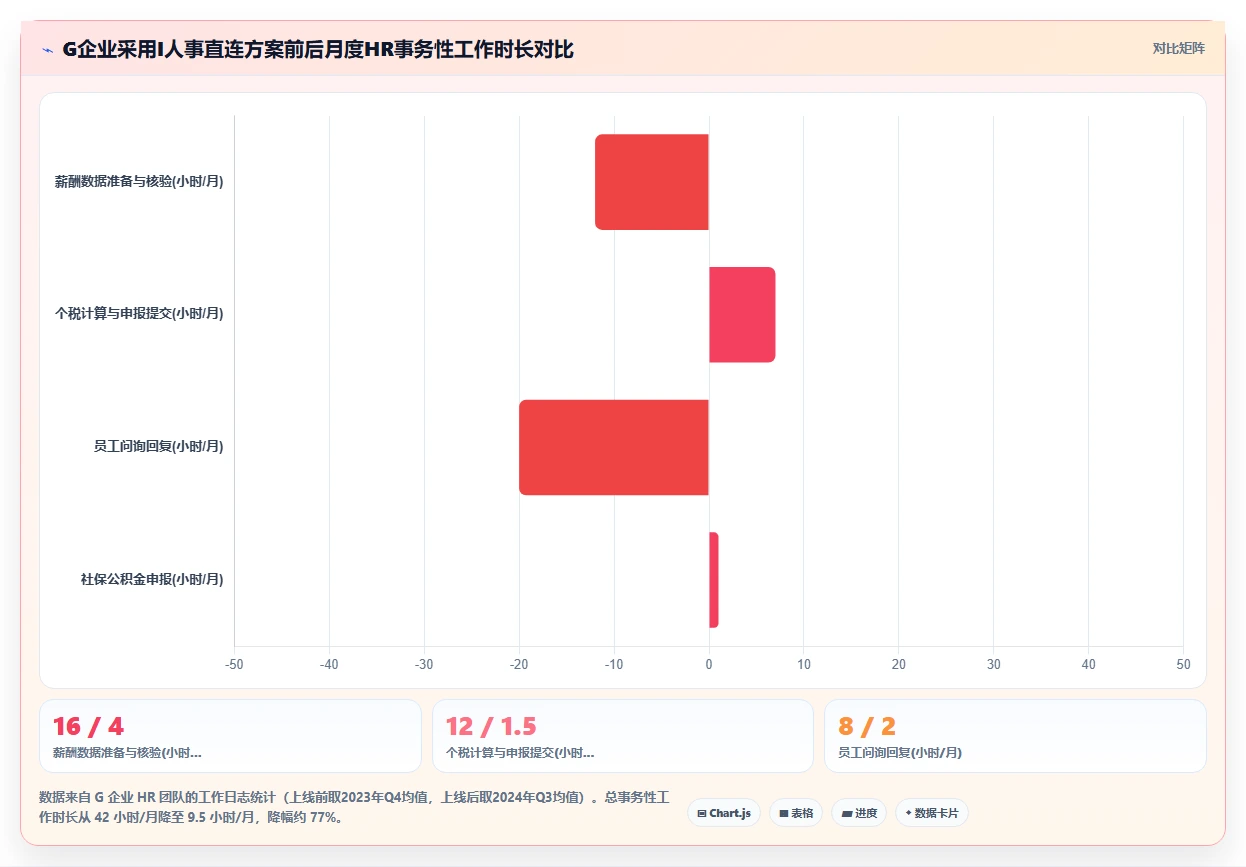Viewport: 1246px width, 867px height.
Task: Open the 8 / 2 stat card
Action: tap(1015, 736)
